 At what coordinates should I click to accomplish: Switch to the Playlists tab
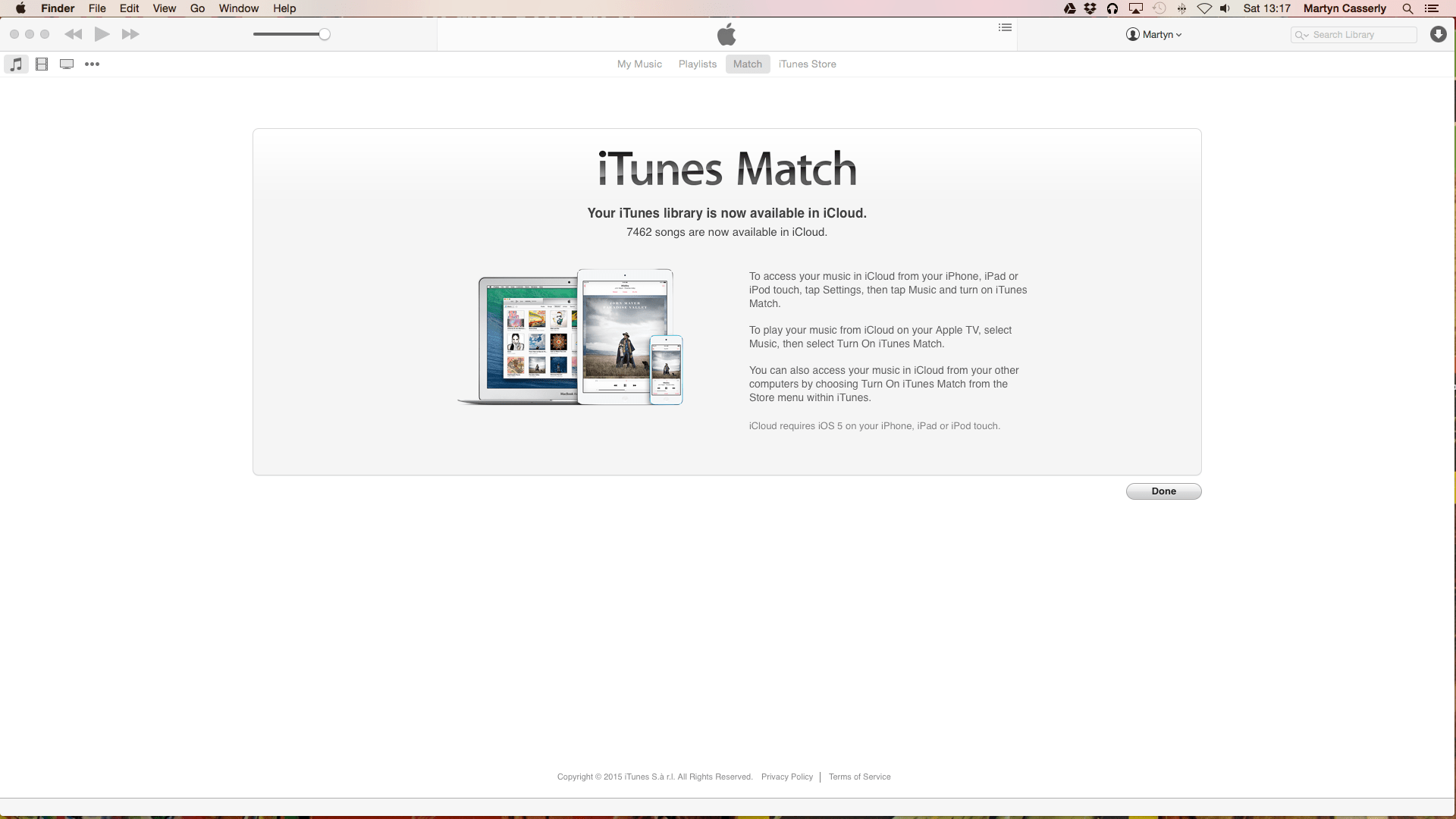point(697,64)
